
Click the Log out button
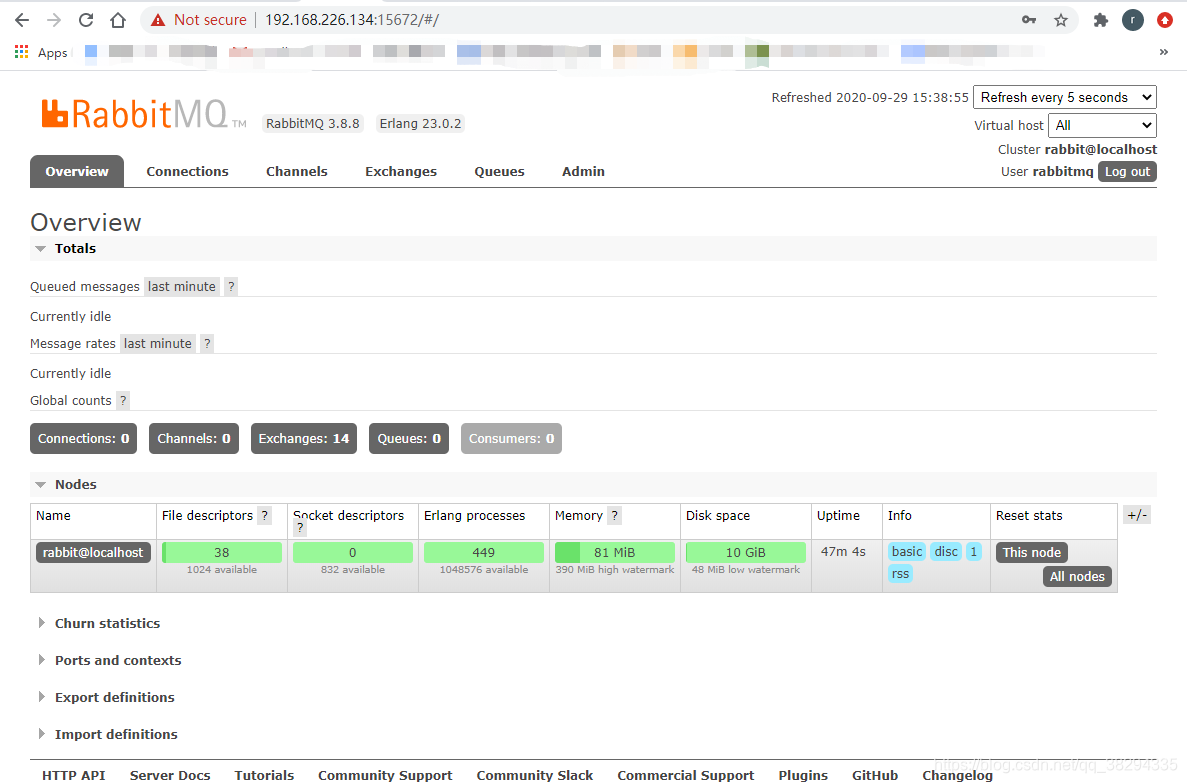pyautogui.click(x=1127, y=171)
